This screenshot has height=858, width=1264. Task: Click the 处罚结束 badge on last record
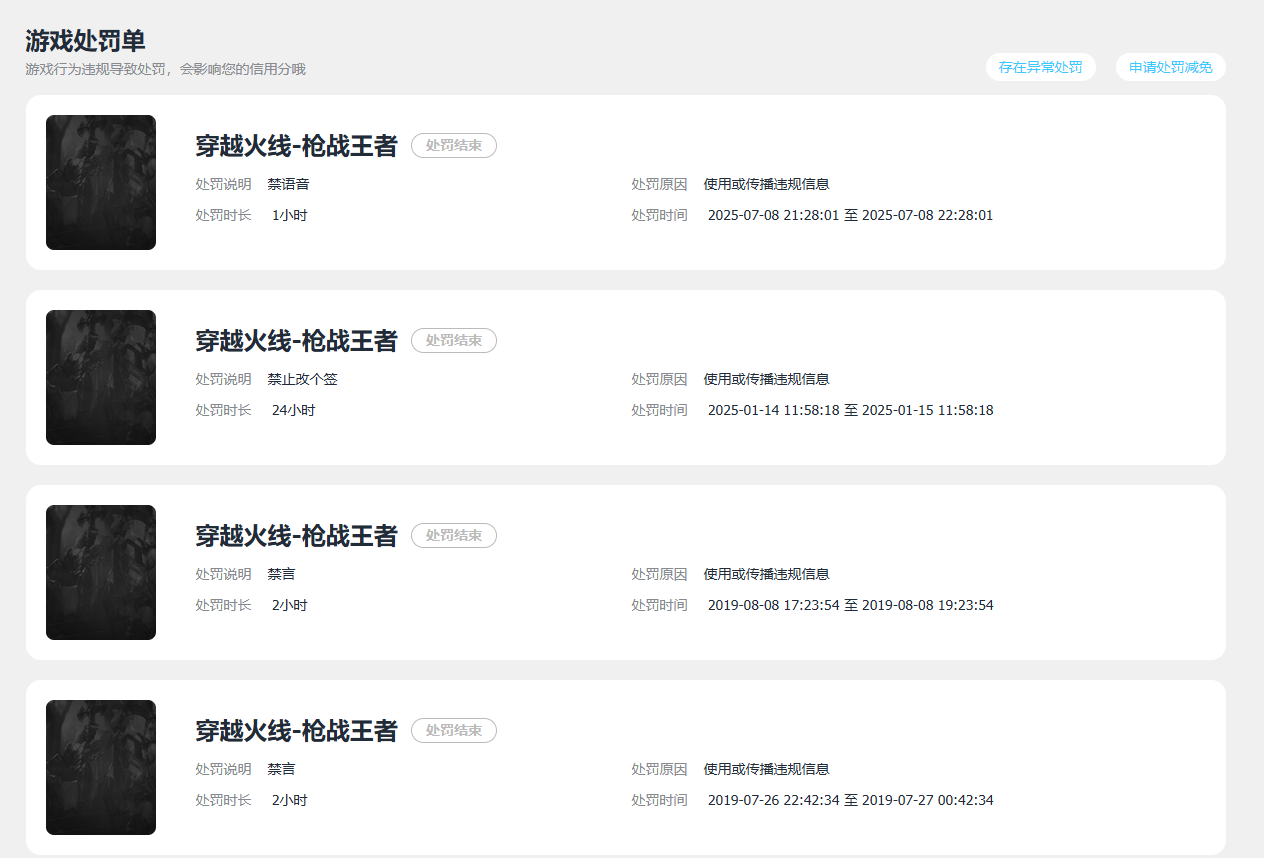click(x=454, y=730)
